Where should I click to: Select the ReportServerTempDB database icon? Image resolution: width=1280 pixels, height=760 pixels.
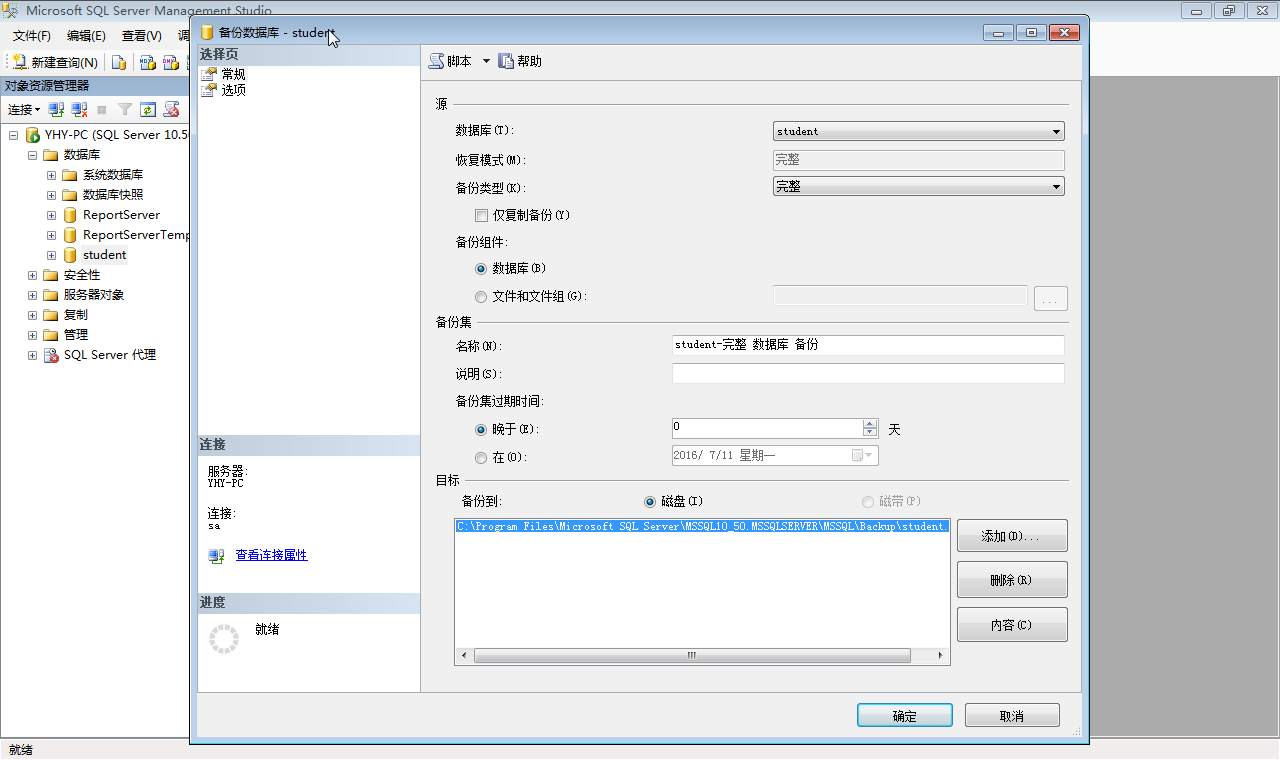click(x=70, y=235)
